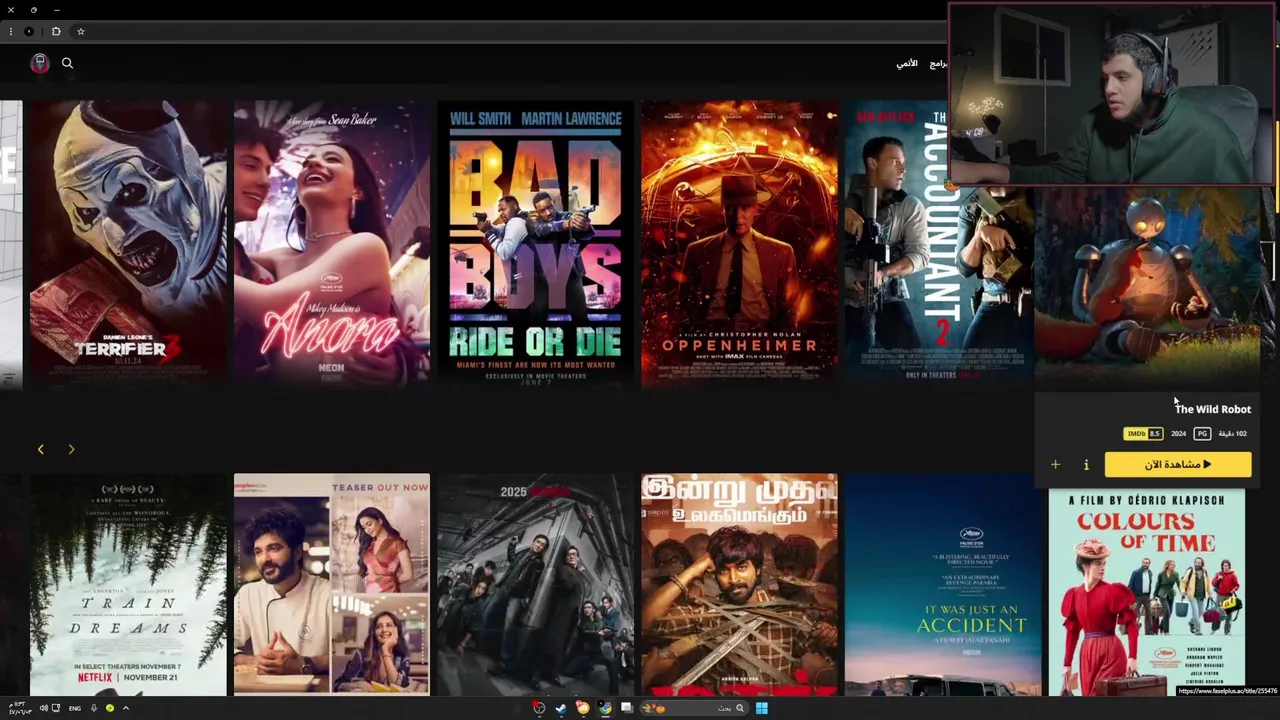Viewport: 1280px width, 720px height.
Task: Open the browser three-dot menu
Action: pyautogui.click(x=10, y=31)
